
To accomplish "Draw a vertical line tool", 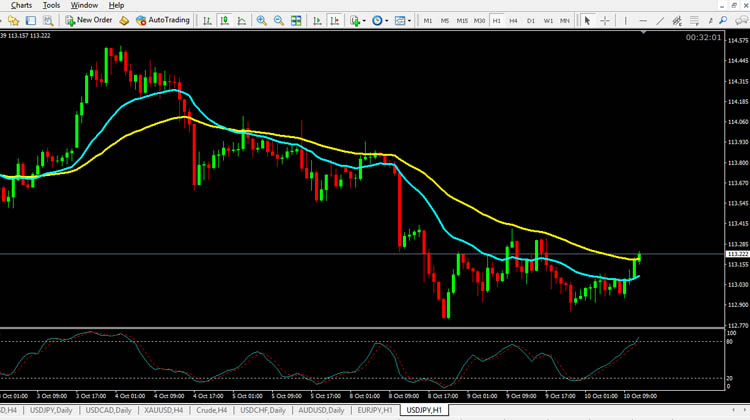I will pyautogui.click(x=625, y=21).
